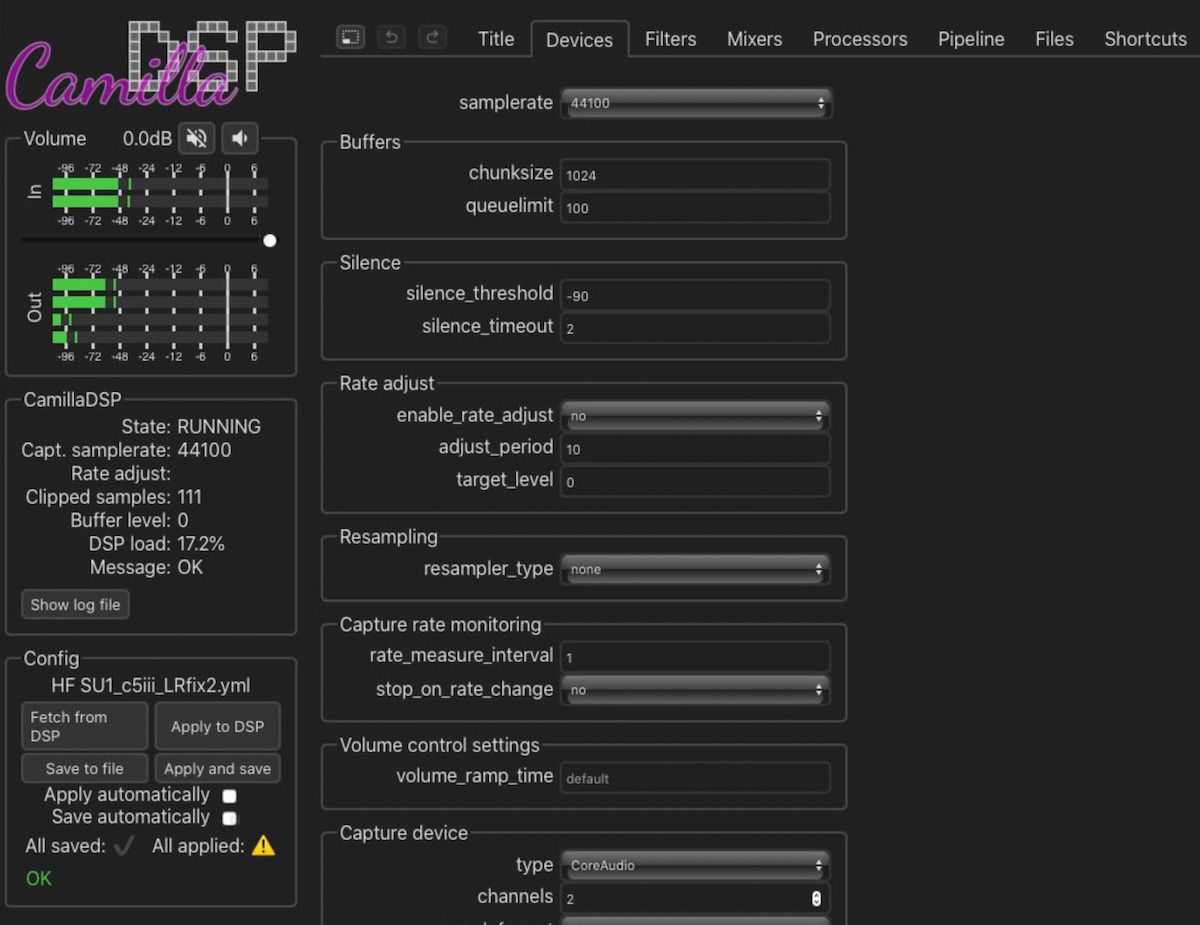The width and height of the screenshot is (1200, 925).
Task: Click the CamillaDSP logo
Action: point(150,65)
